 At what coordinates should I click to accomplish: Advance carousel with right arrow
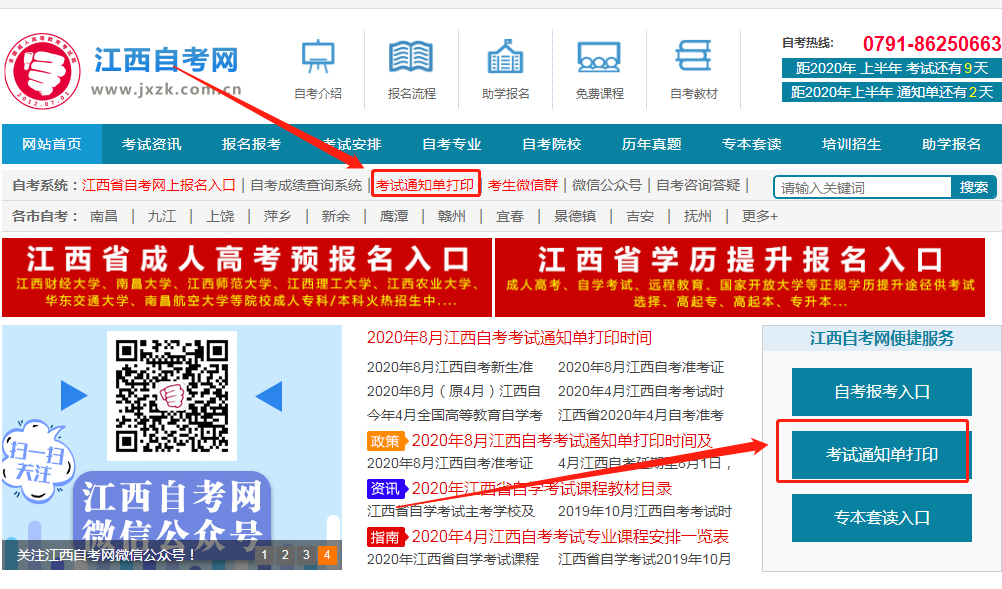click(268, 396)
